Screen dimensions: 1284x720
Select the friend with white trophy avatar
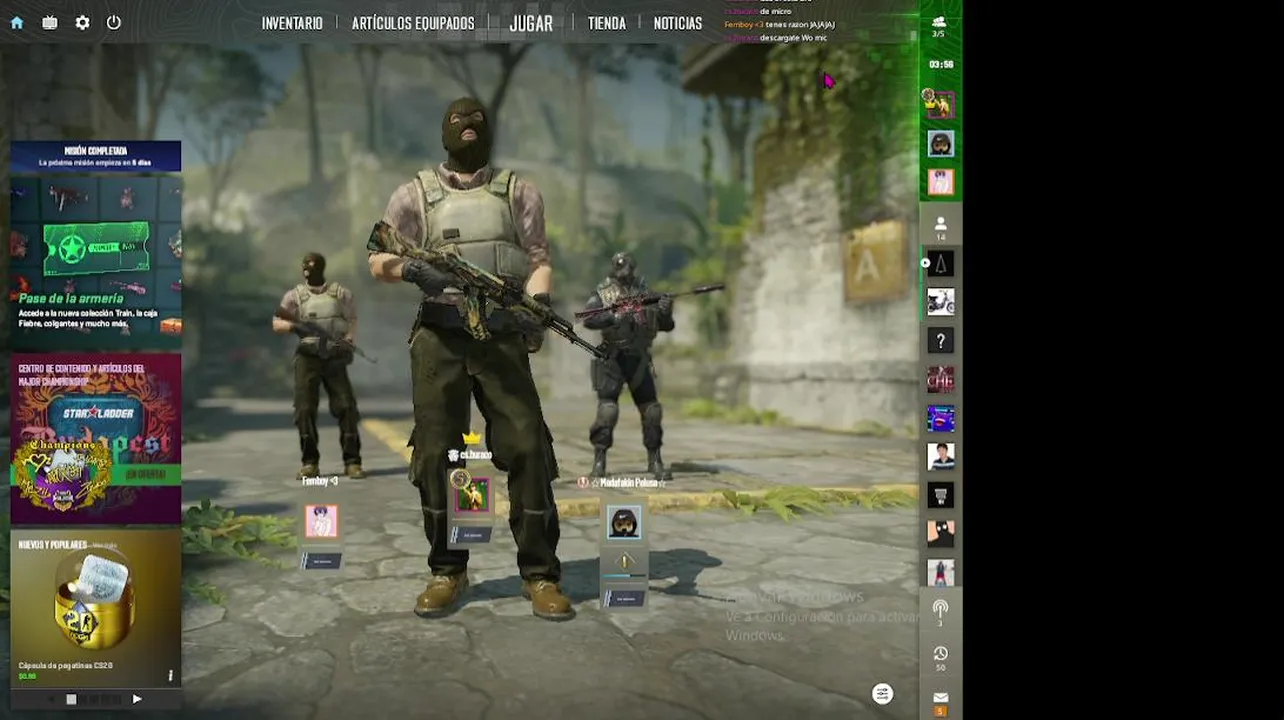click(x=940, y=495)
